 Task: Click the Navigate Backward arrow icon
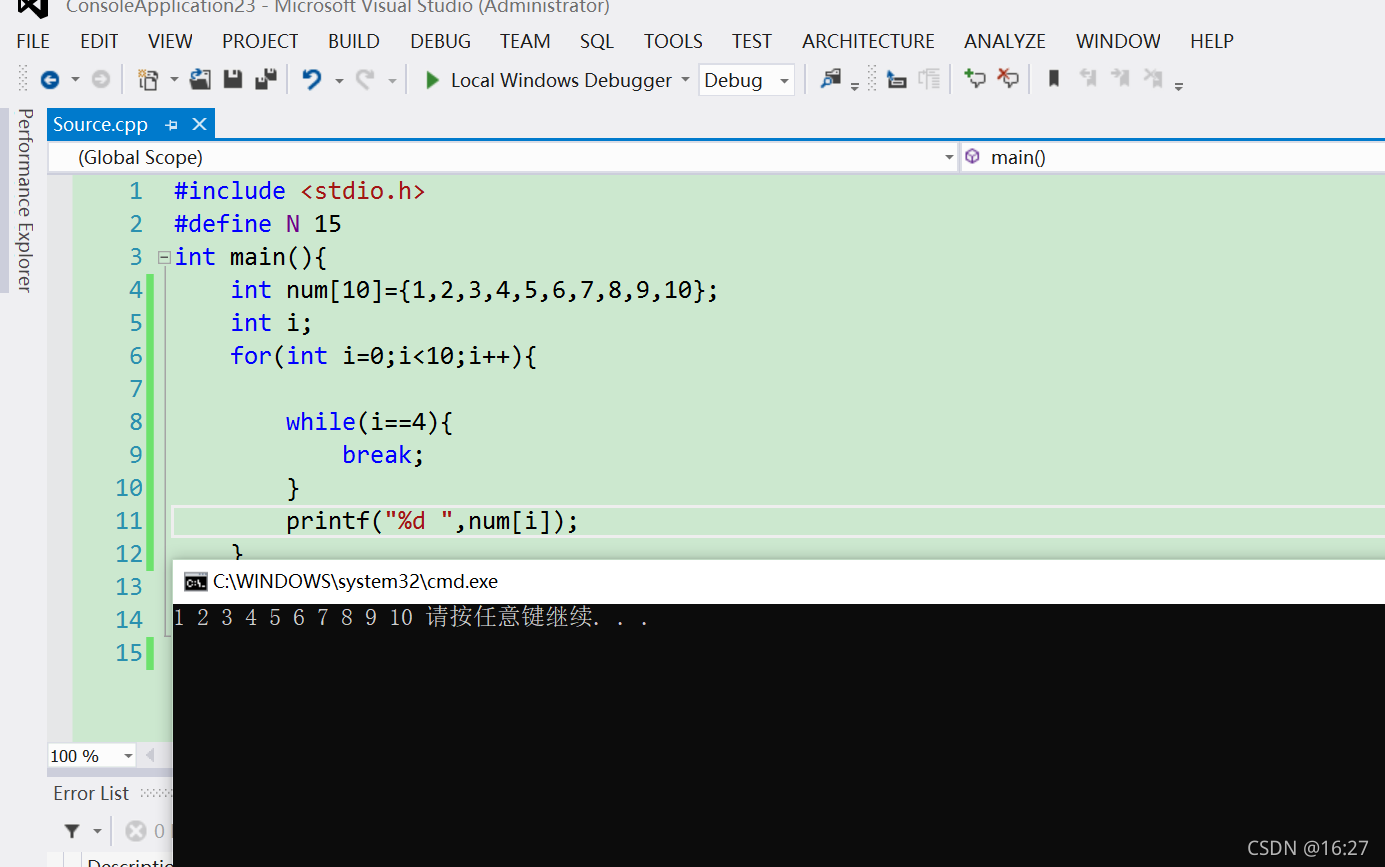tap(49, 80)
